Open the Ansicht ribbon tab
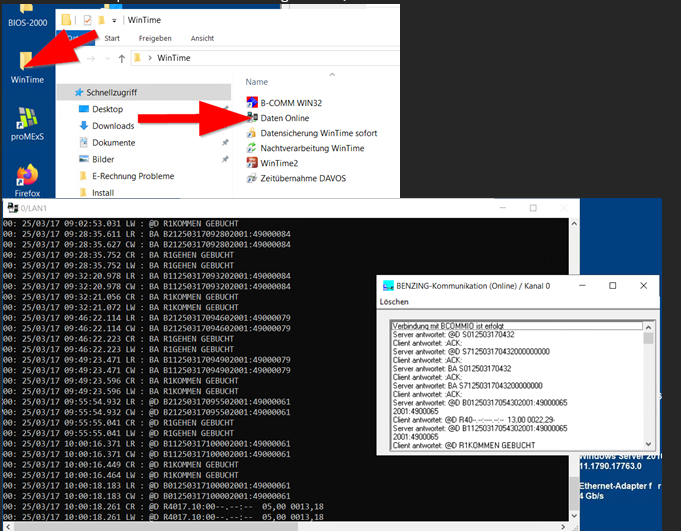The height and width of the screenshot is (531, 681). 202,38
